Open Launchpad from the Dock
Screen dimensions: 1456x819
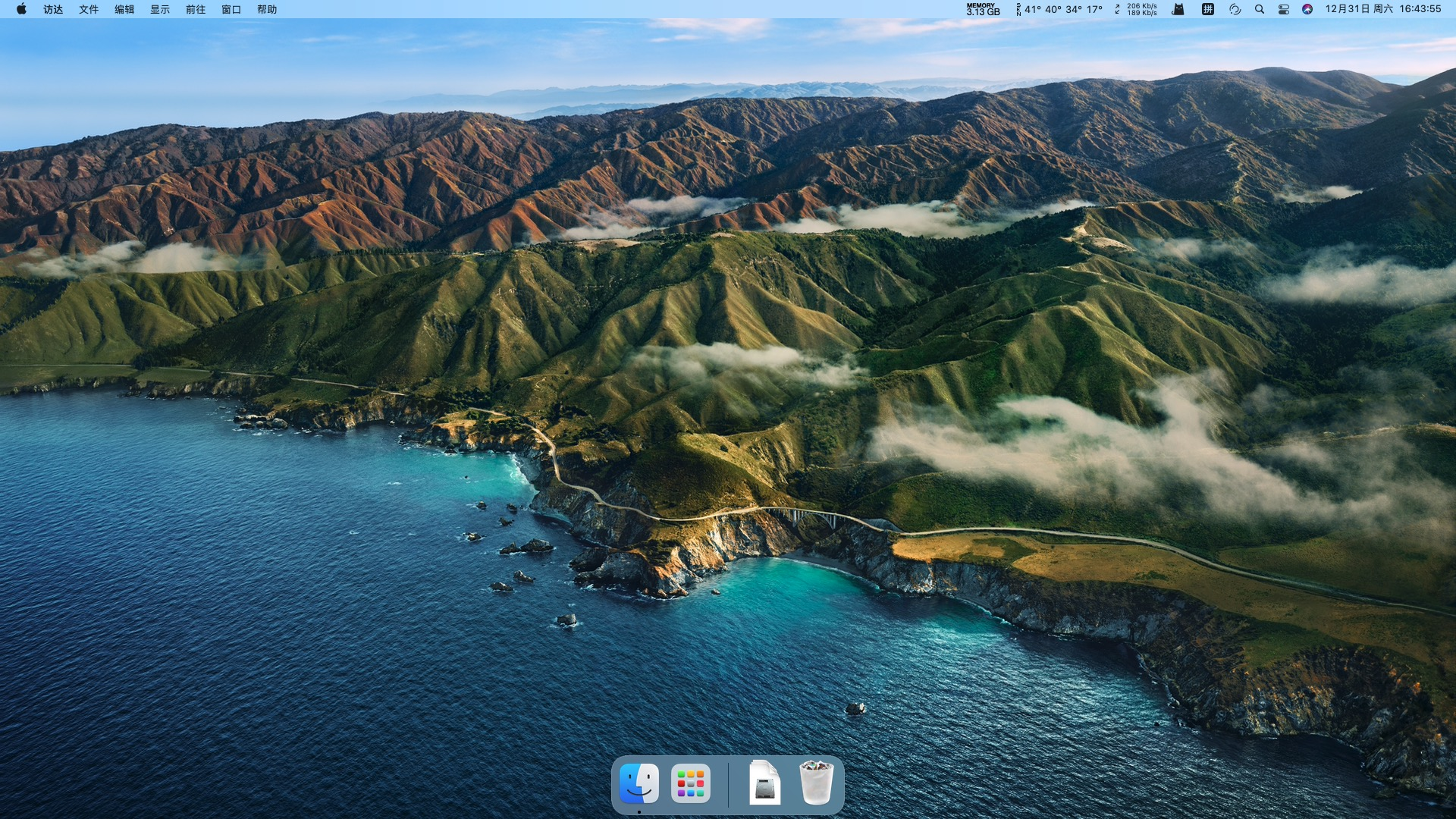tap(690, 783)
